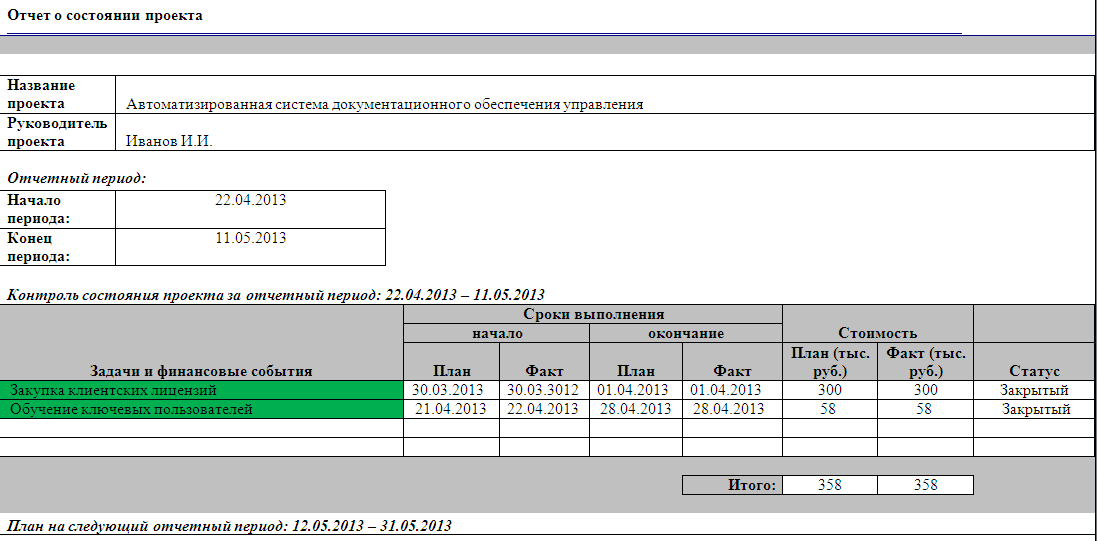Click the "Задачи и финансовые события" column header
This screenshot has height=541, width=1097.
[201, 371]
